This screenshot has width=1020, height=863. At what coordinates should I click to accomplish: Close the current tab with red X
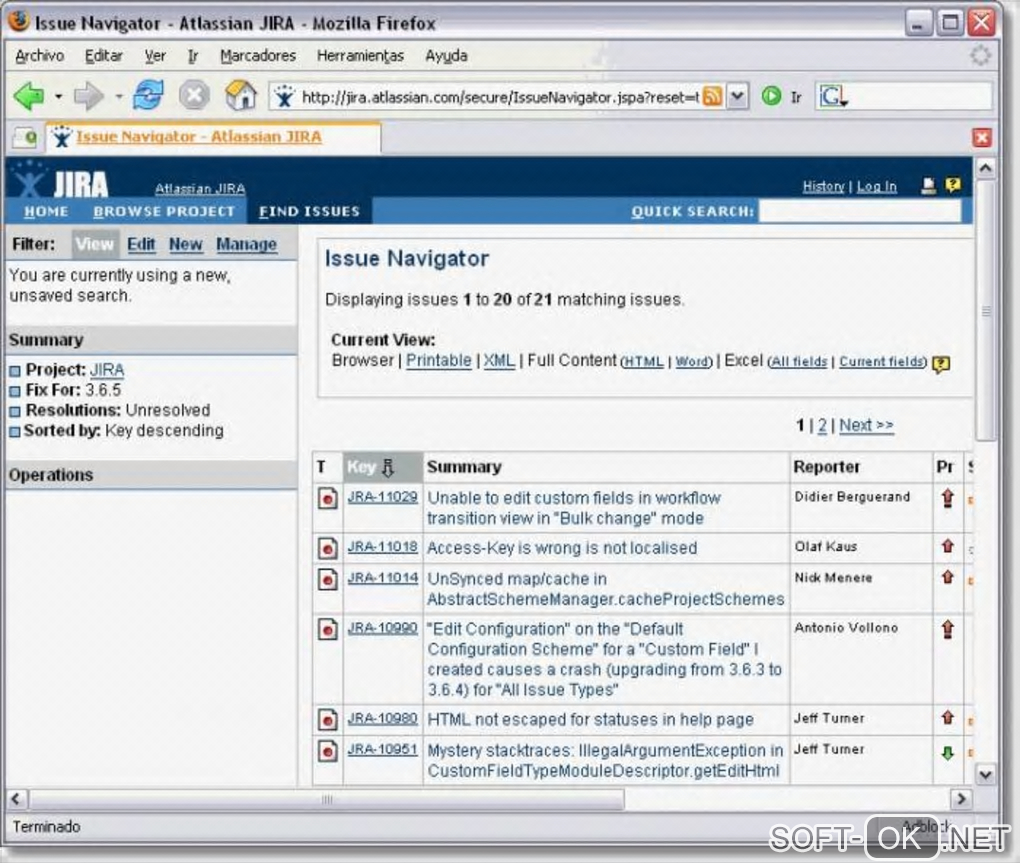point(982,137)
